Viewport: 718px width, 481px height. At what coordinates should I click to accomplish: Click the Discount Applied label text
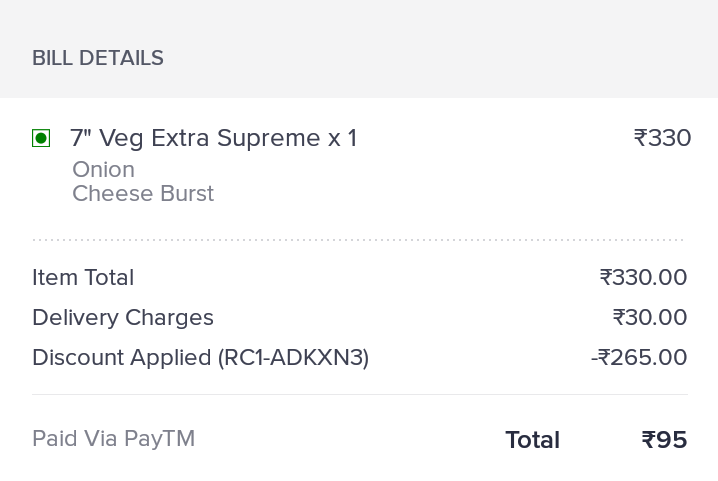tap(122, 357)
